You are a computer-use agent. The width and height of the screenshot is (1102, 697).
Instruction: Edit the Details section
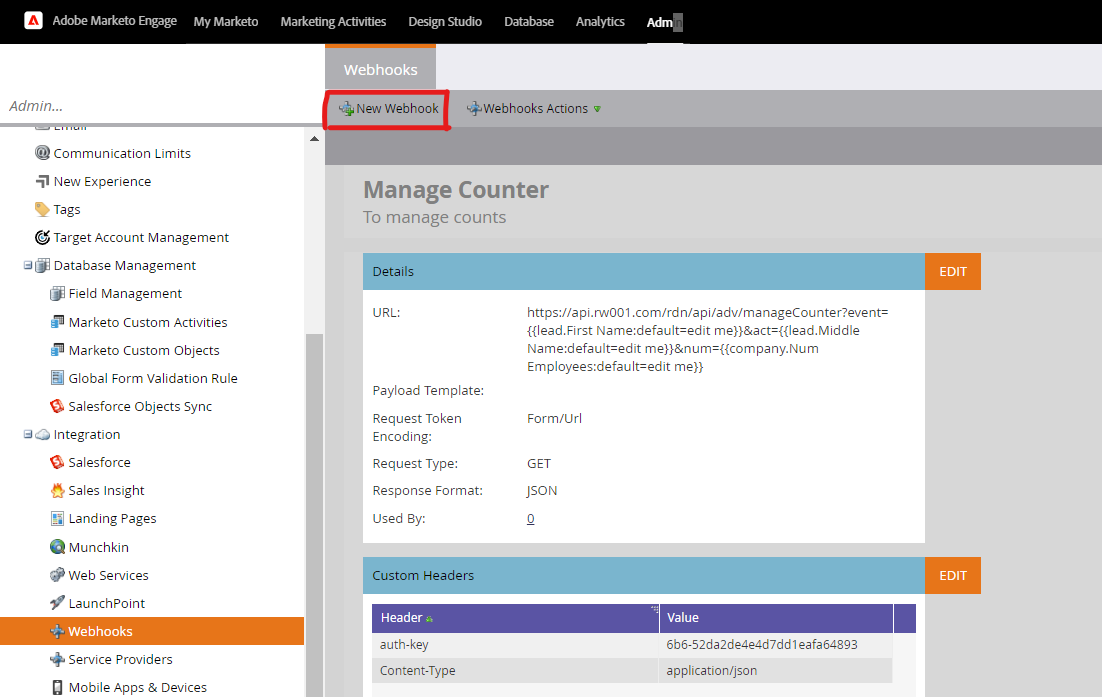pos(952,271)
